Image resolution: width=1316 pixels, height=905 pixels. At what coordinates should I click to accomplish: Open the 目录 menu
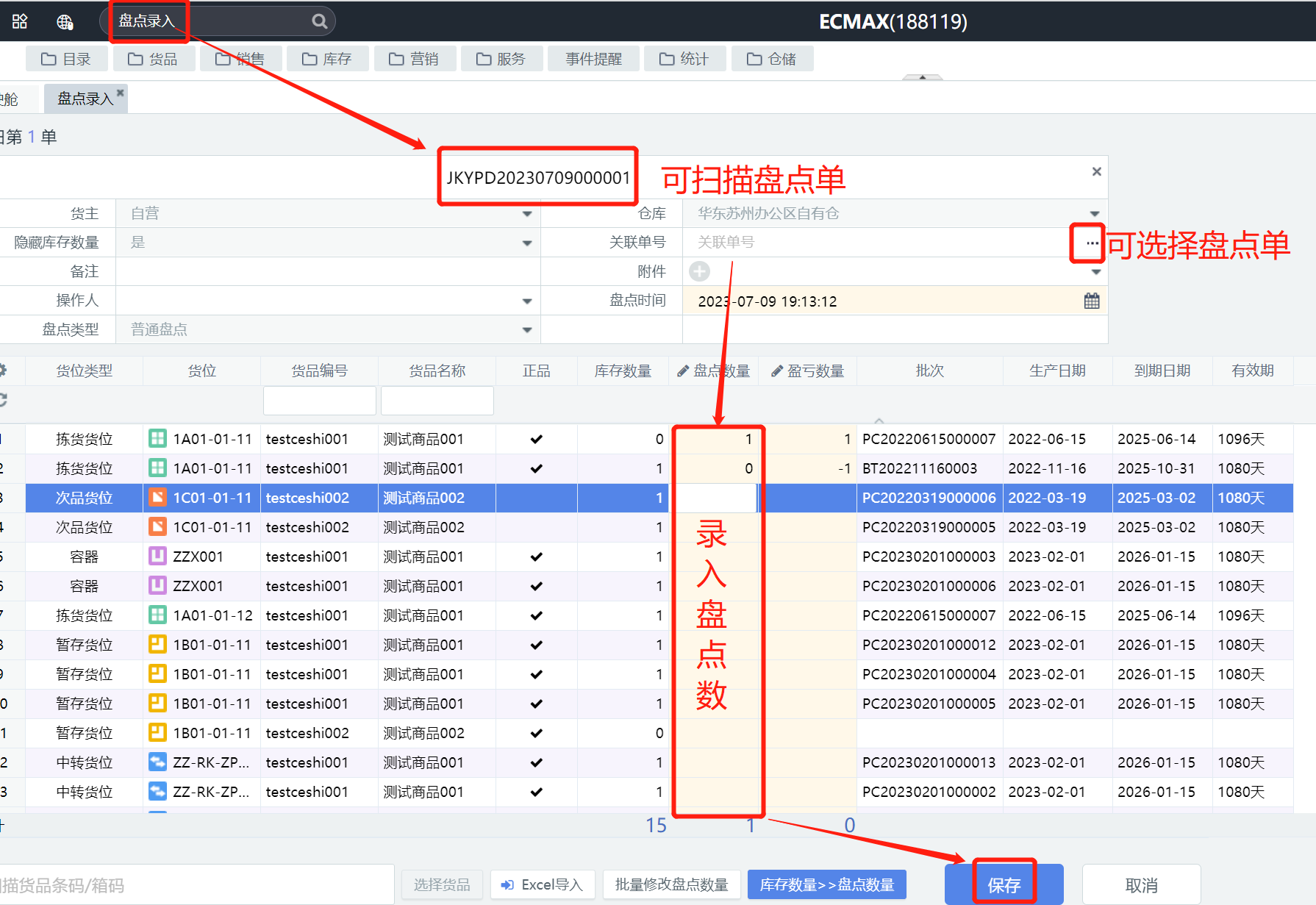click(67, 59)
